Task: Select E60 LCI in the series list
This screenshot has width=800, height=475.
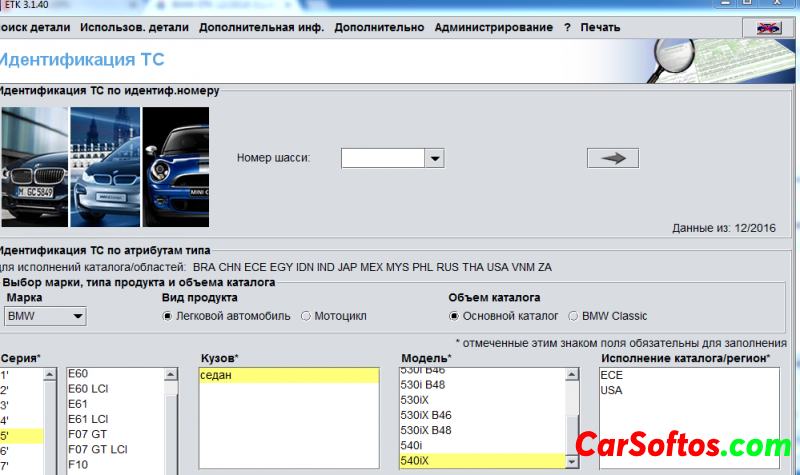Action: click(x=91, y=388)
